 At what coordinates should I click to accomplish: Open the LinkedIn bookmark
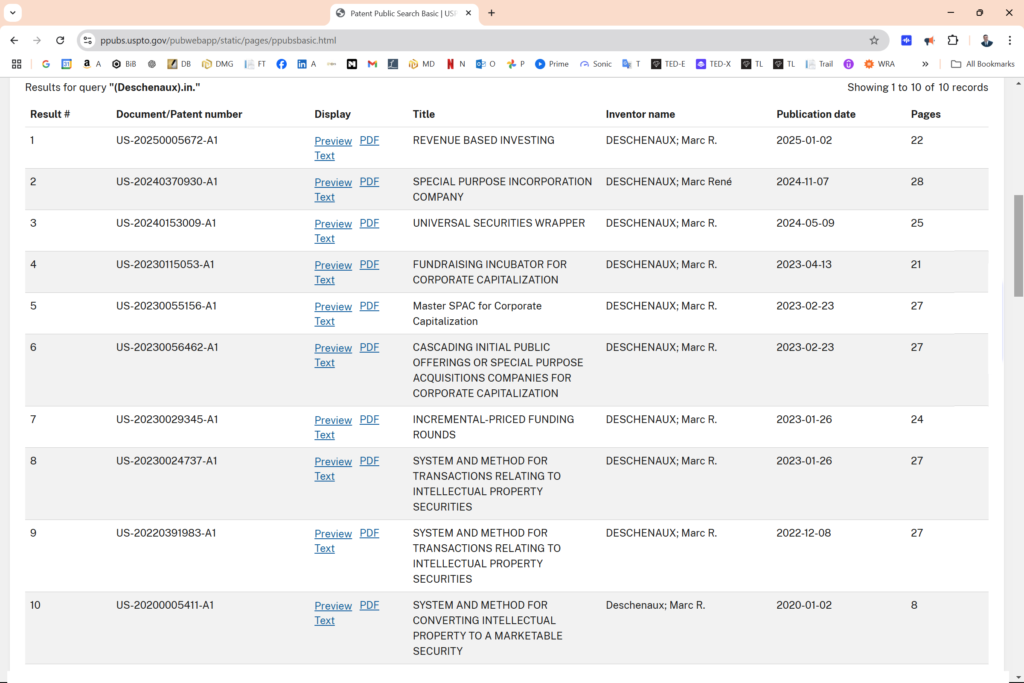click(x=306, y=64)
